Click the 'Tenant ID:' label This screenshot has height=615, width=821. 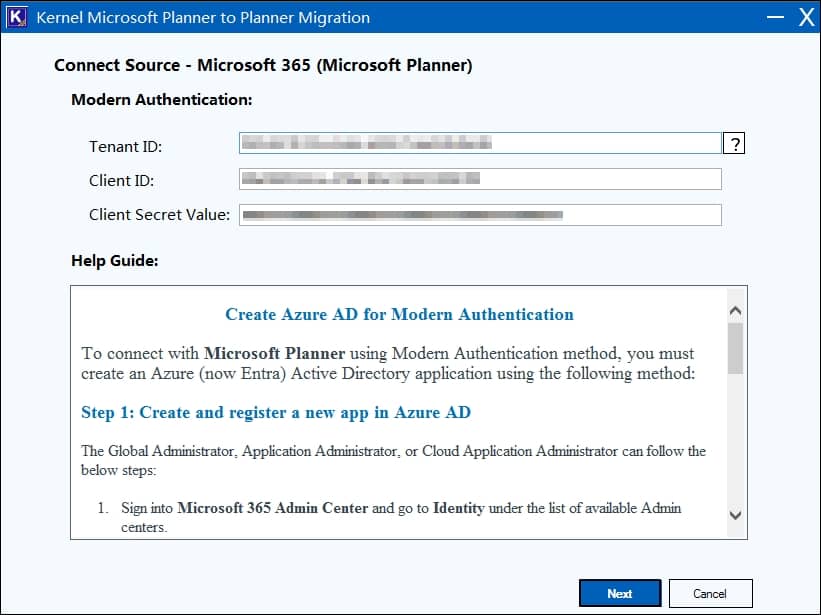126,147
